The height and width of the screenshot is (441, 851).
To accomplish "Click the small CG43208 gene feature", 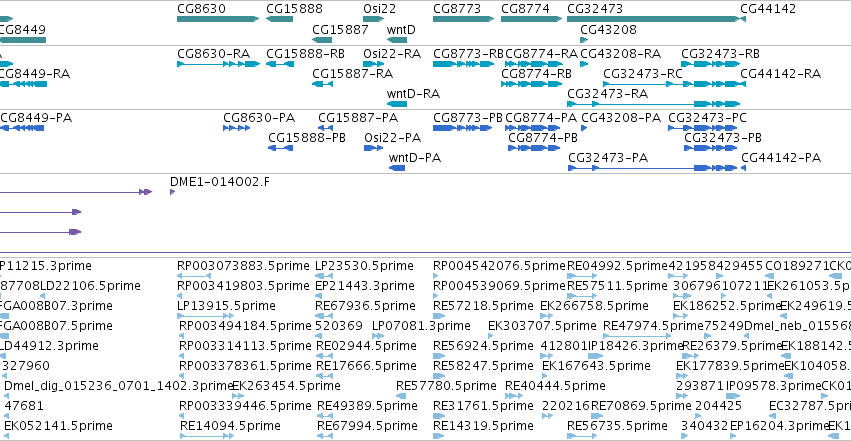I will [x=584, y=40].
